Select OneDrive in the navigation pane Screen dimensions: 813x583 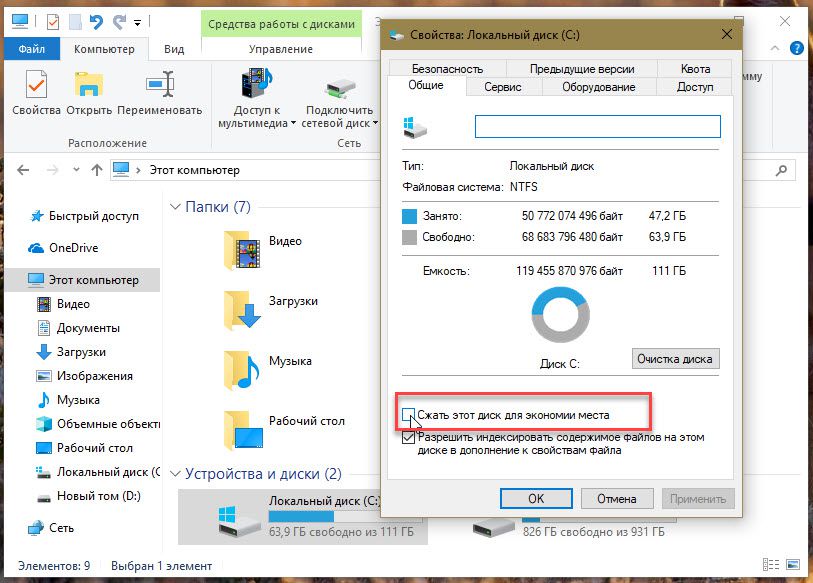point(73,248)
